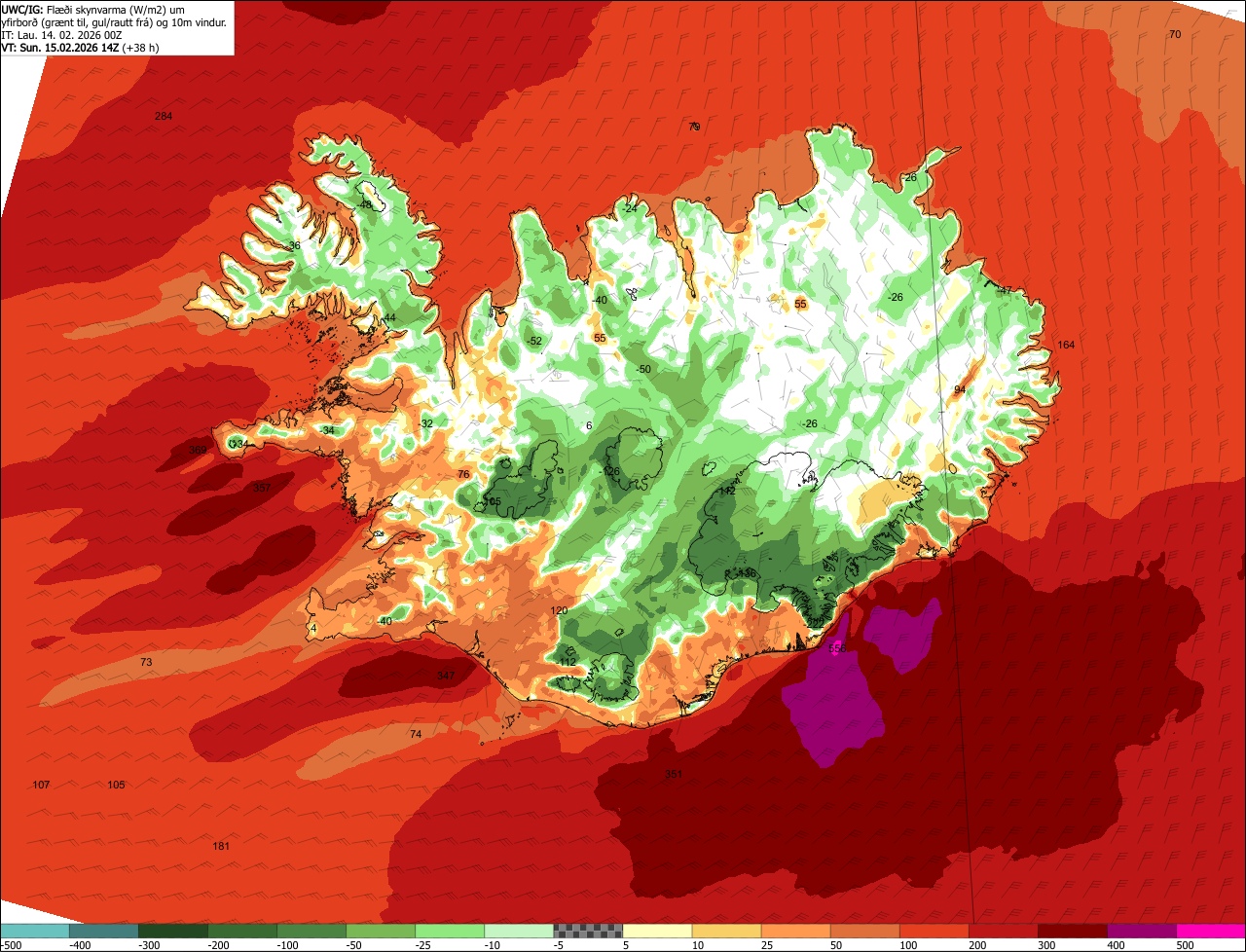Click the value 107 near the left edge

pyautogui.click(x=41, y=785)
